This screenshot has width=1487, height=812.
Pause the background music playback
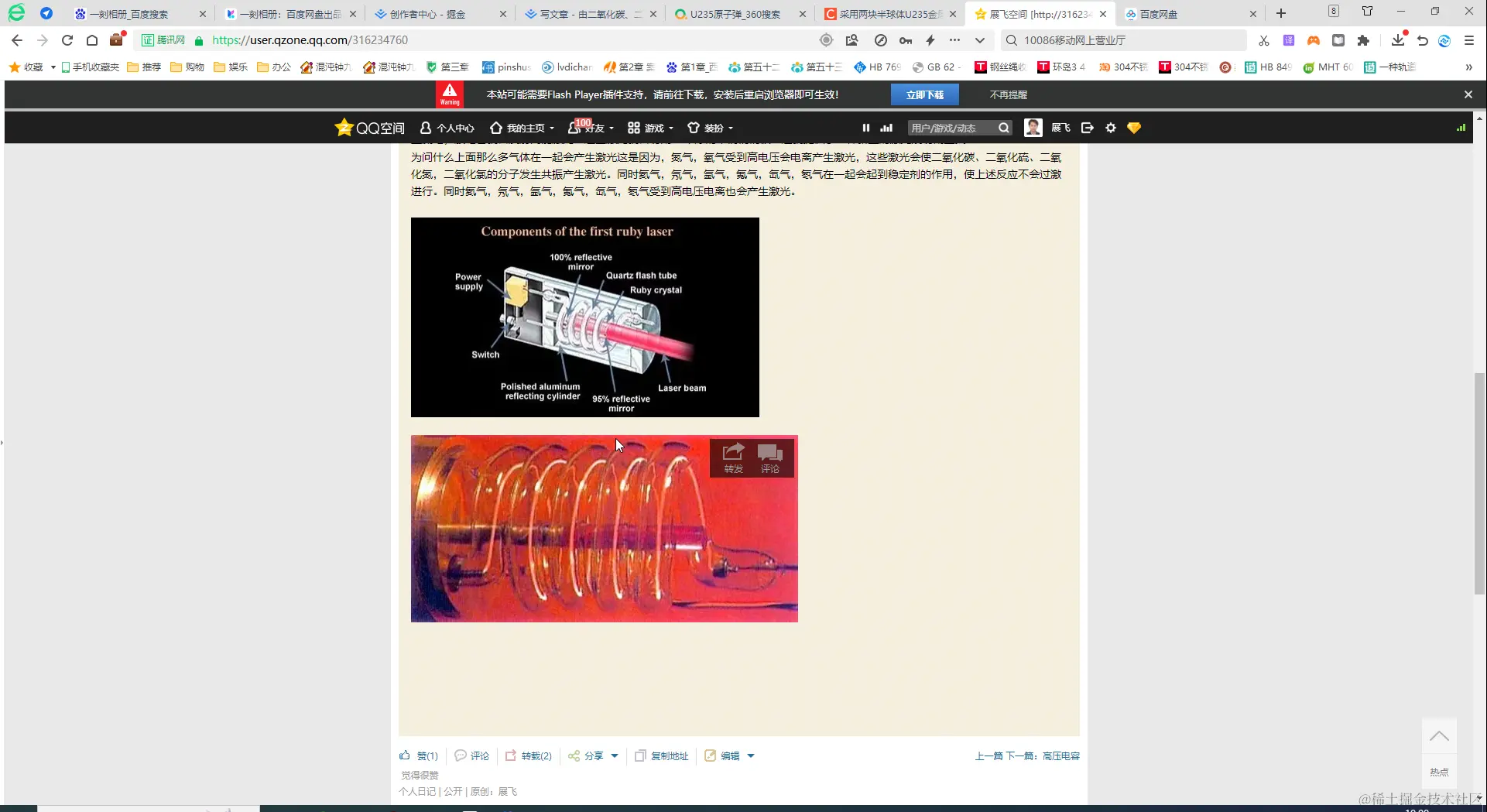865,127
